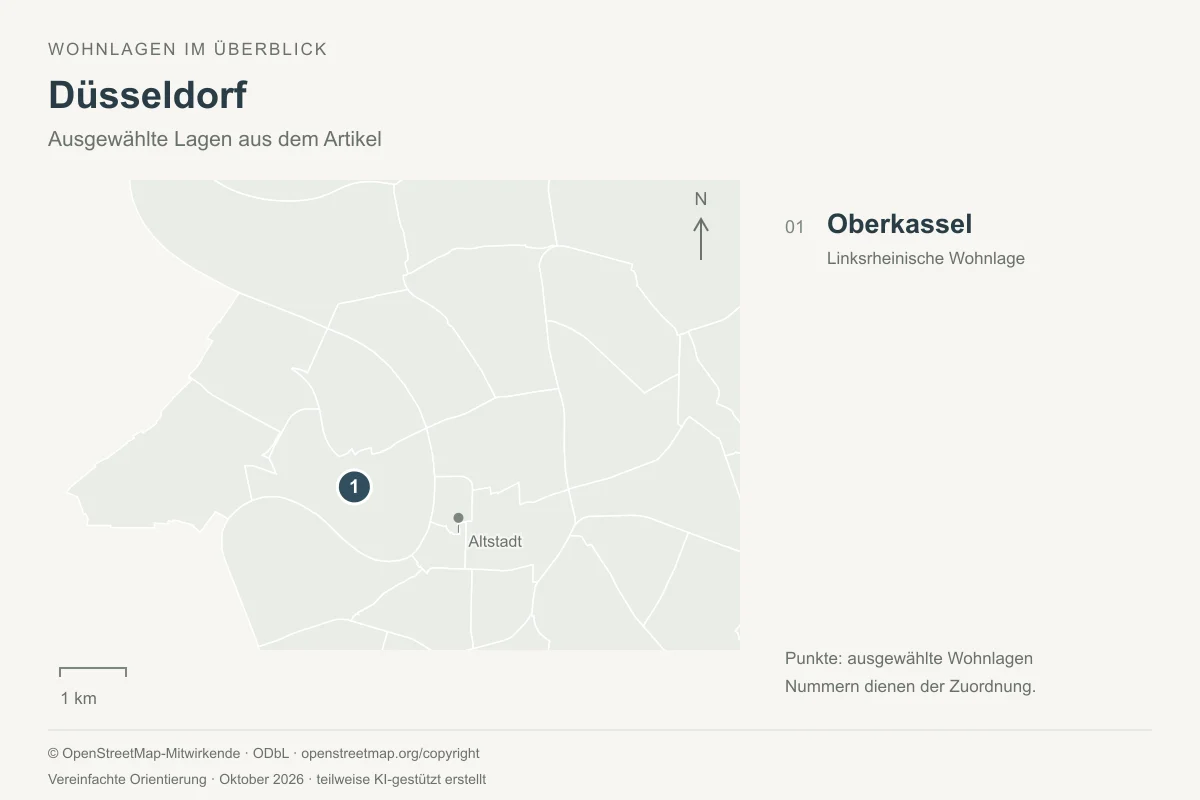Click the 'N' north label
This screenshot has height=800, width=1200.
click(x=701, y=199)
